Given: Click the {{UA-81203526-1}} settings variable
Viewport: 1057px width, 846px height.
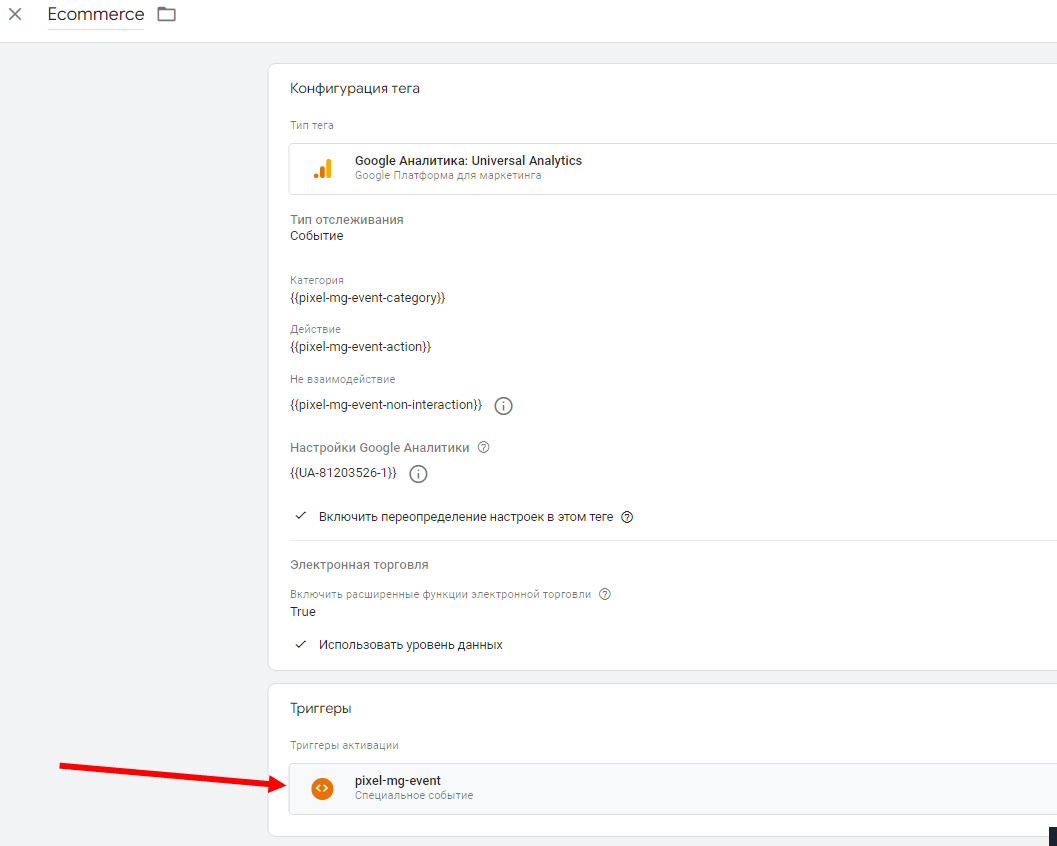Looking at the screenshot, I should [x=343, y=473].
